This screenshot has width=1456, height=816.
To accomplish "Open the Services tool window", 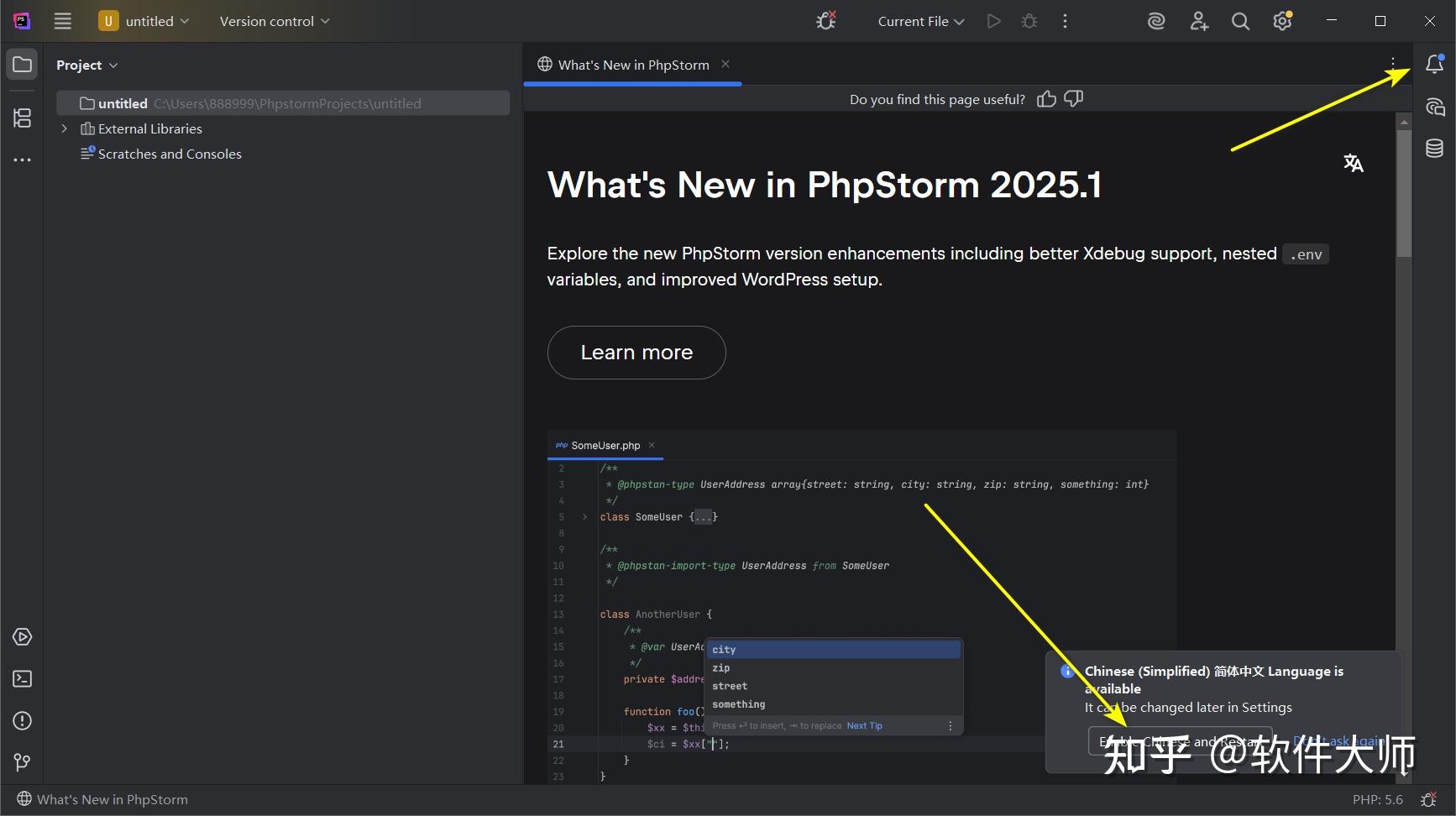I will [22, 636].
